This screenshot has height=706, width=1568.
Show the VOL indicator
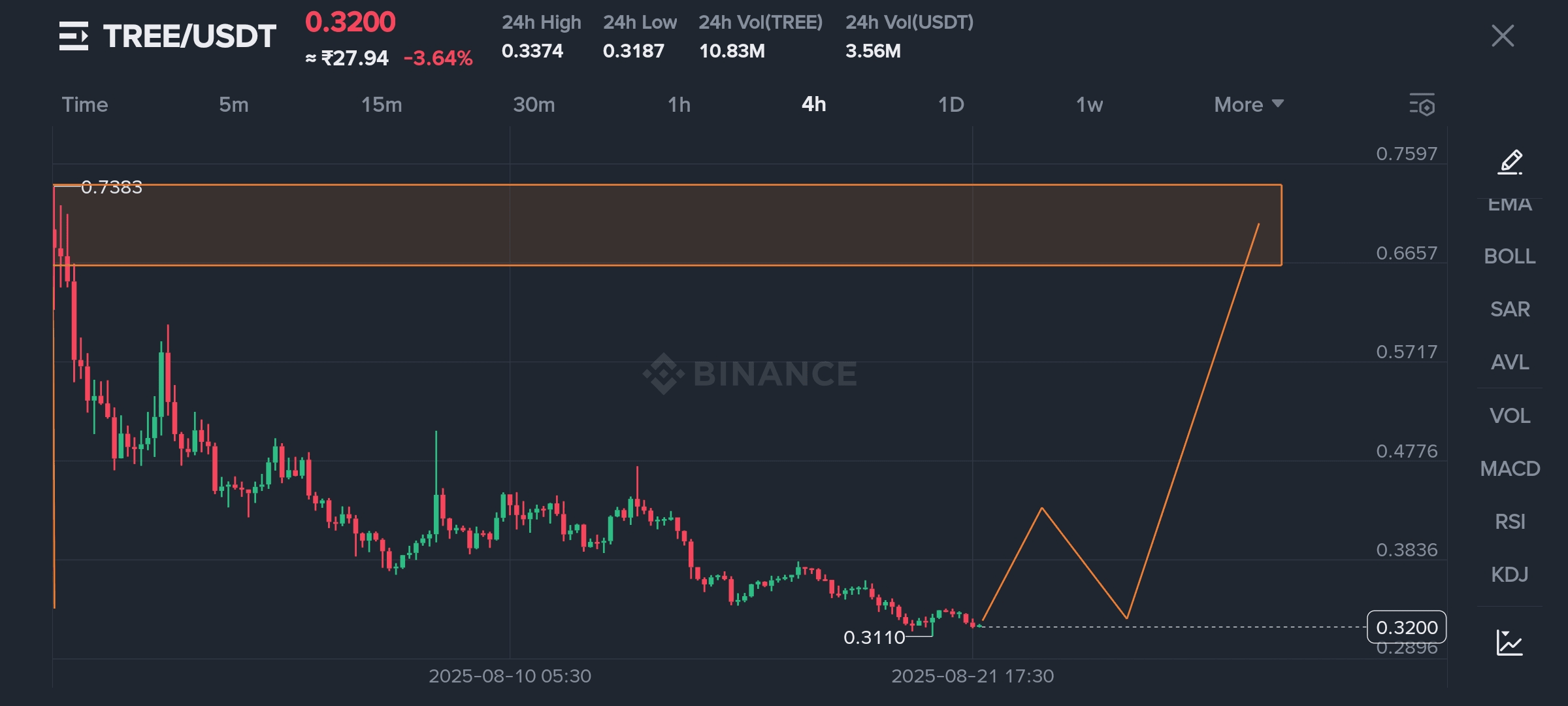[1509, 416]
